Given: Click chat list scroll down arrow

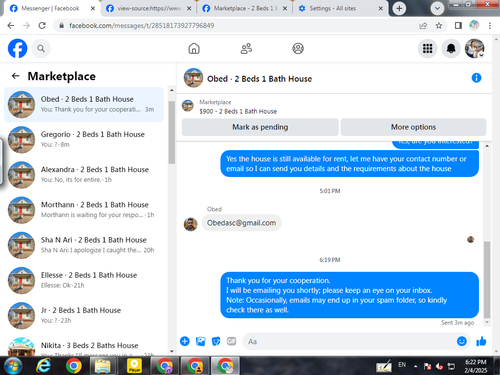Looking at the screenshot, I should click(172, 351).
